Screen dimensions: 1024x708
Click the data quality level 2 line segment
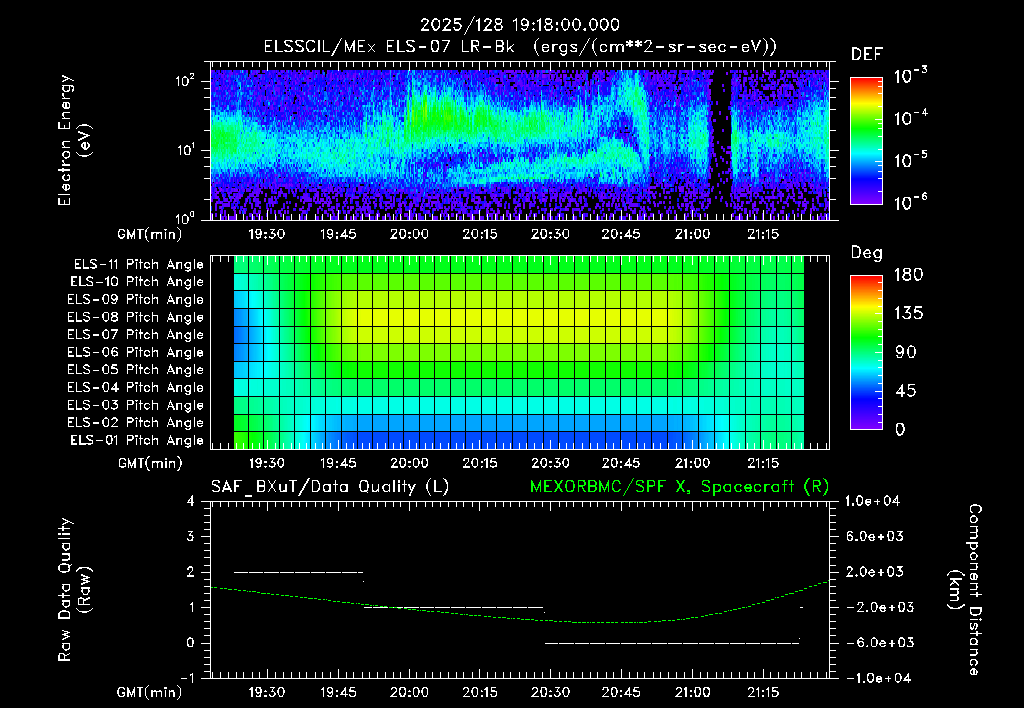click(298, 572)
